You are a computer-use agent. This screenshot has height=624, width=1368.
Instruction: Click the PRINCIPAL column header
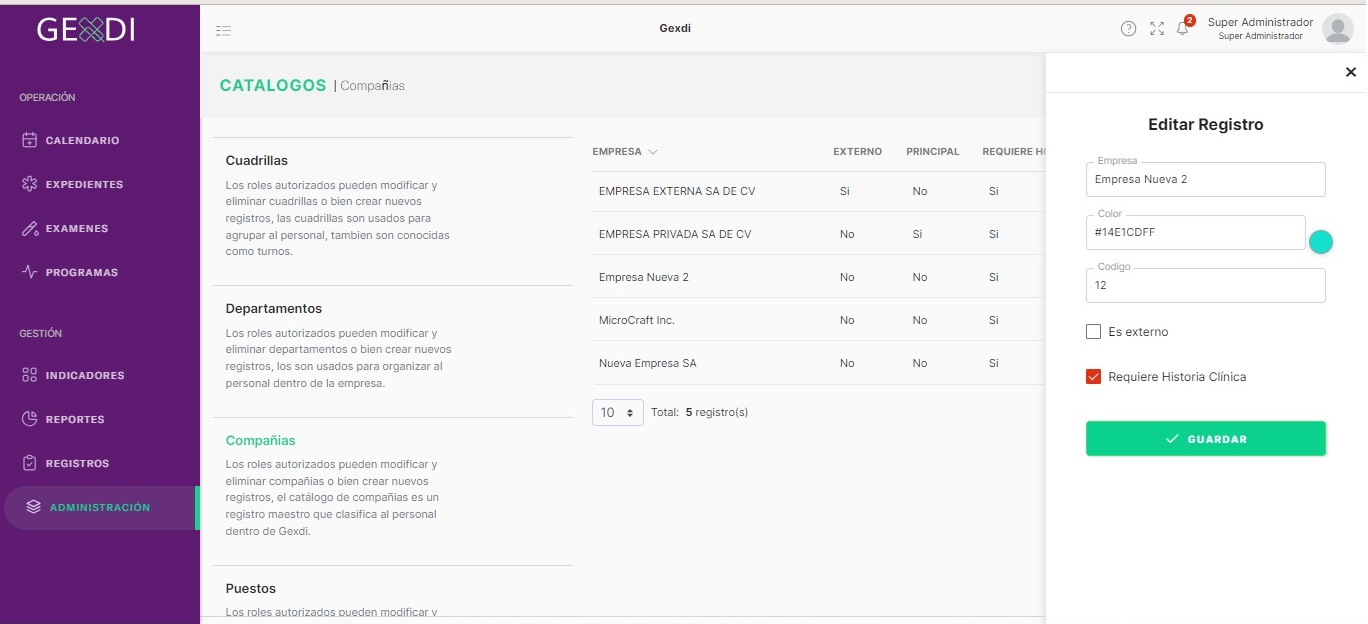point(932,152)
